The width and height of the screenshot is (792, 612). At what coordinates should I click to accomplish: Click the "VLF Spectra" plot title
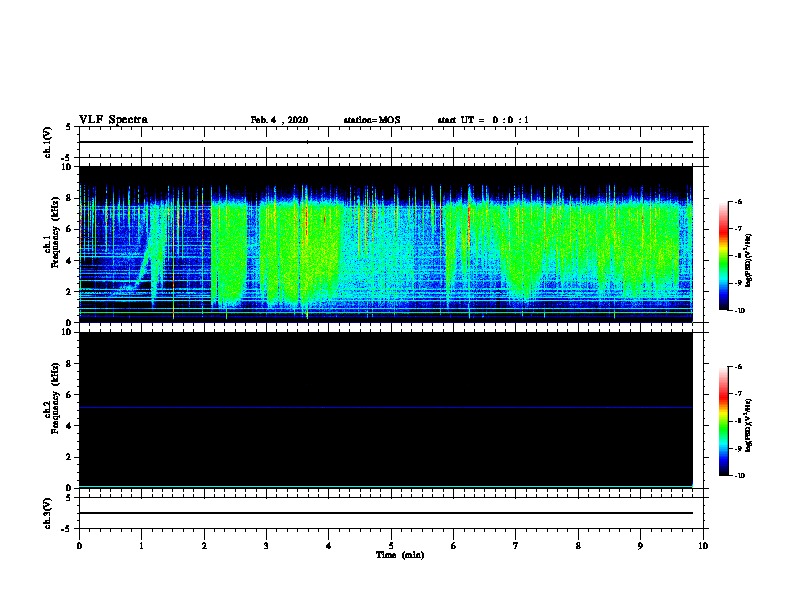pyautogui.click(x=113, y=120)
